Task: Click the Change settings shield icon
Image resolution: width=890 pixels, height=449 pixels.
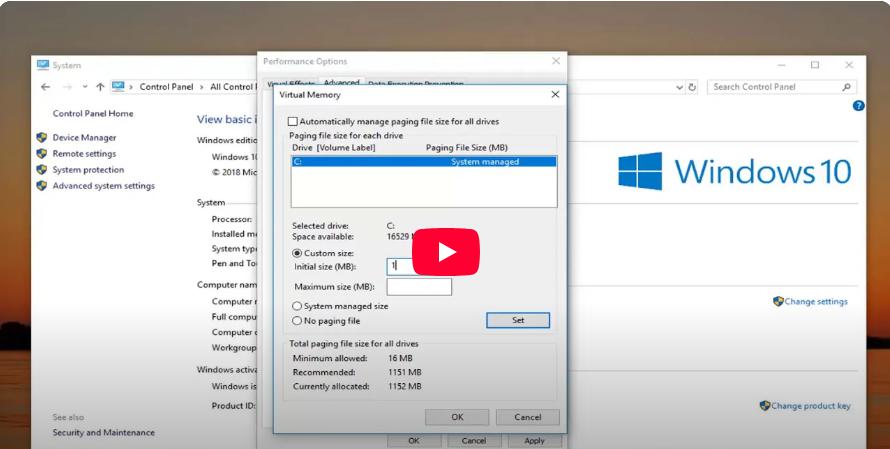Action: [x=778, y=301]
